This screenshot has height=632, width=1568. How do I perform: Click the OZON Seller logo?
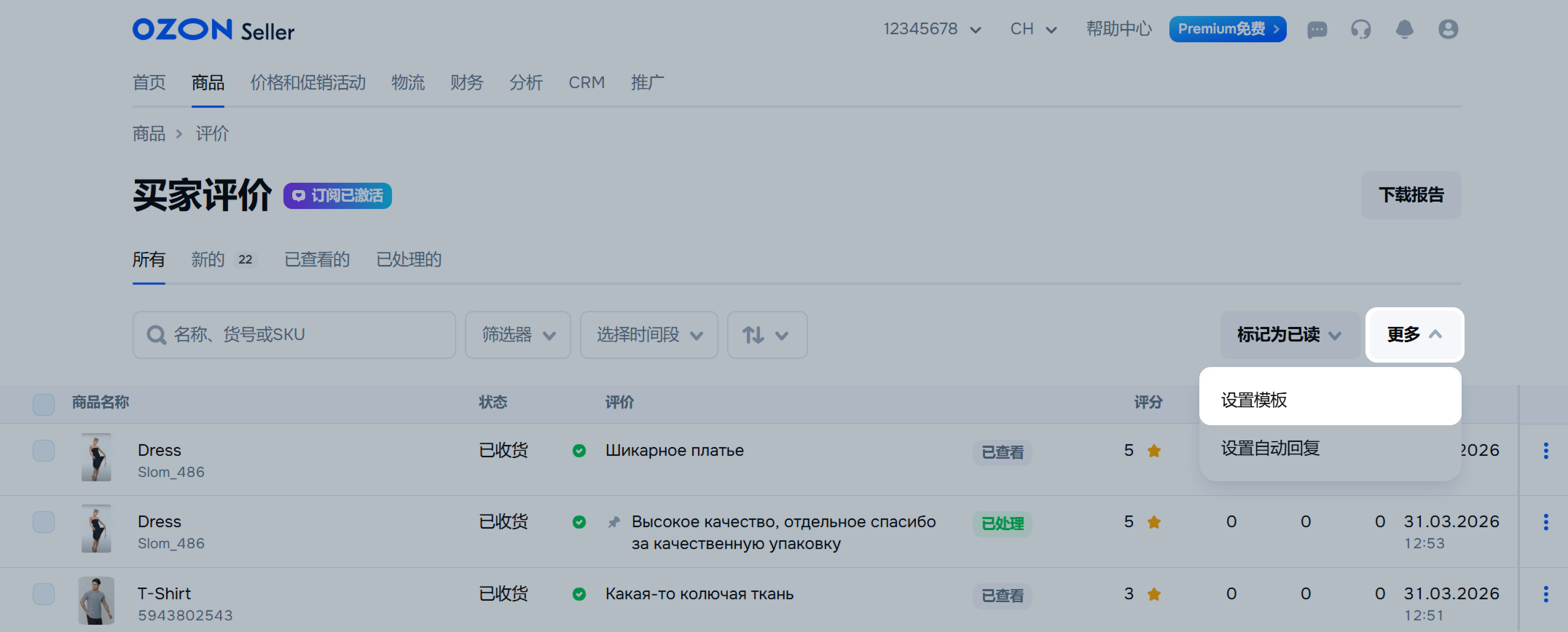(x=213, y=30)
